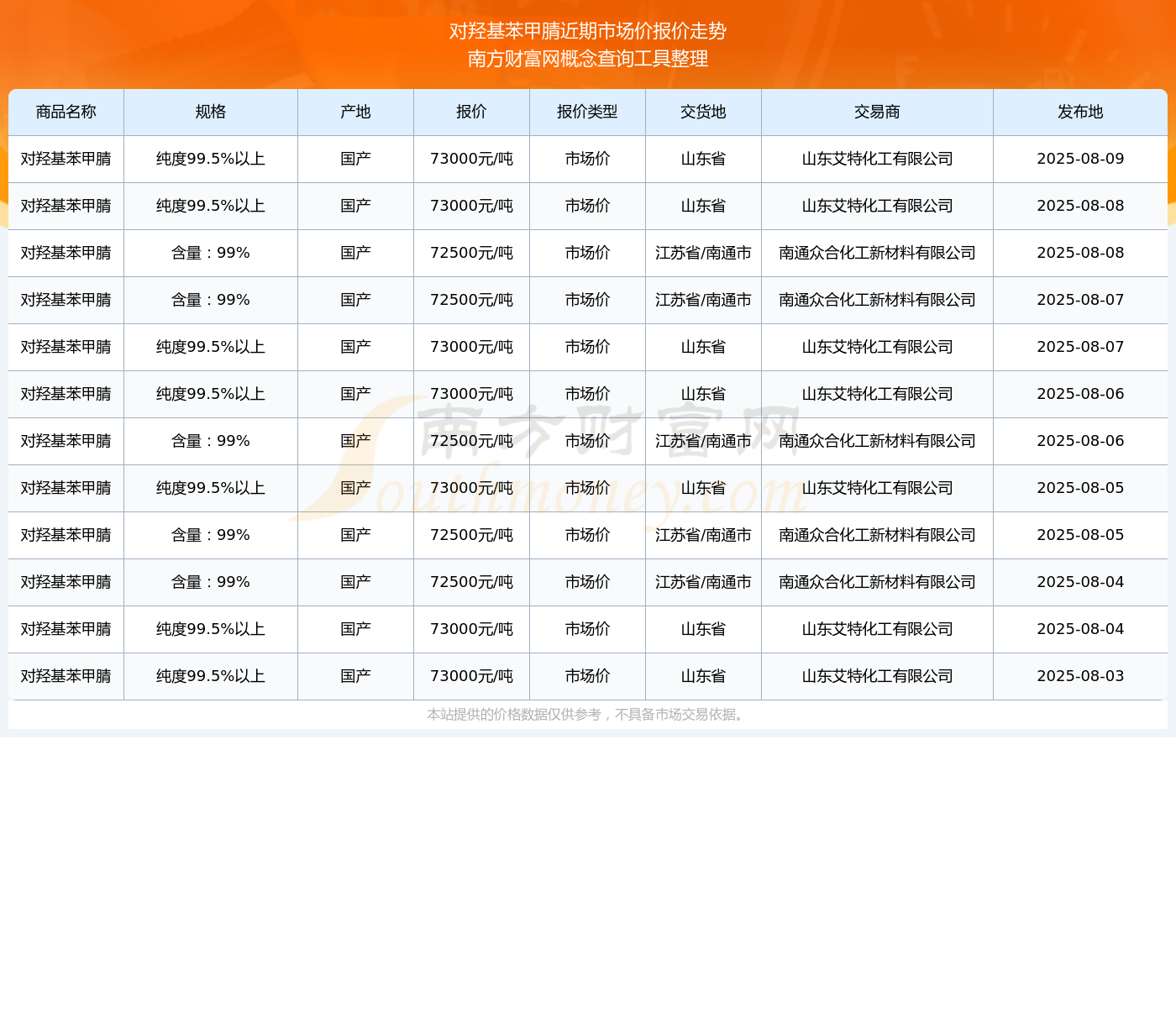Screen dimensions: 1176x1012
Task: Select the 73000元/吨 price in 2025-08-03 row
Action: 472,676
